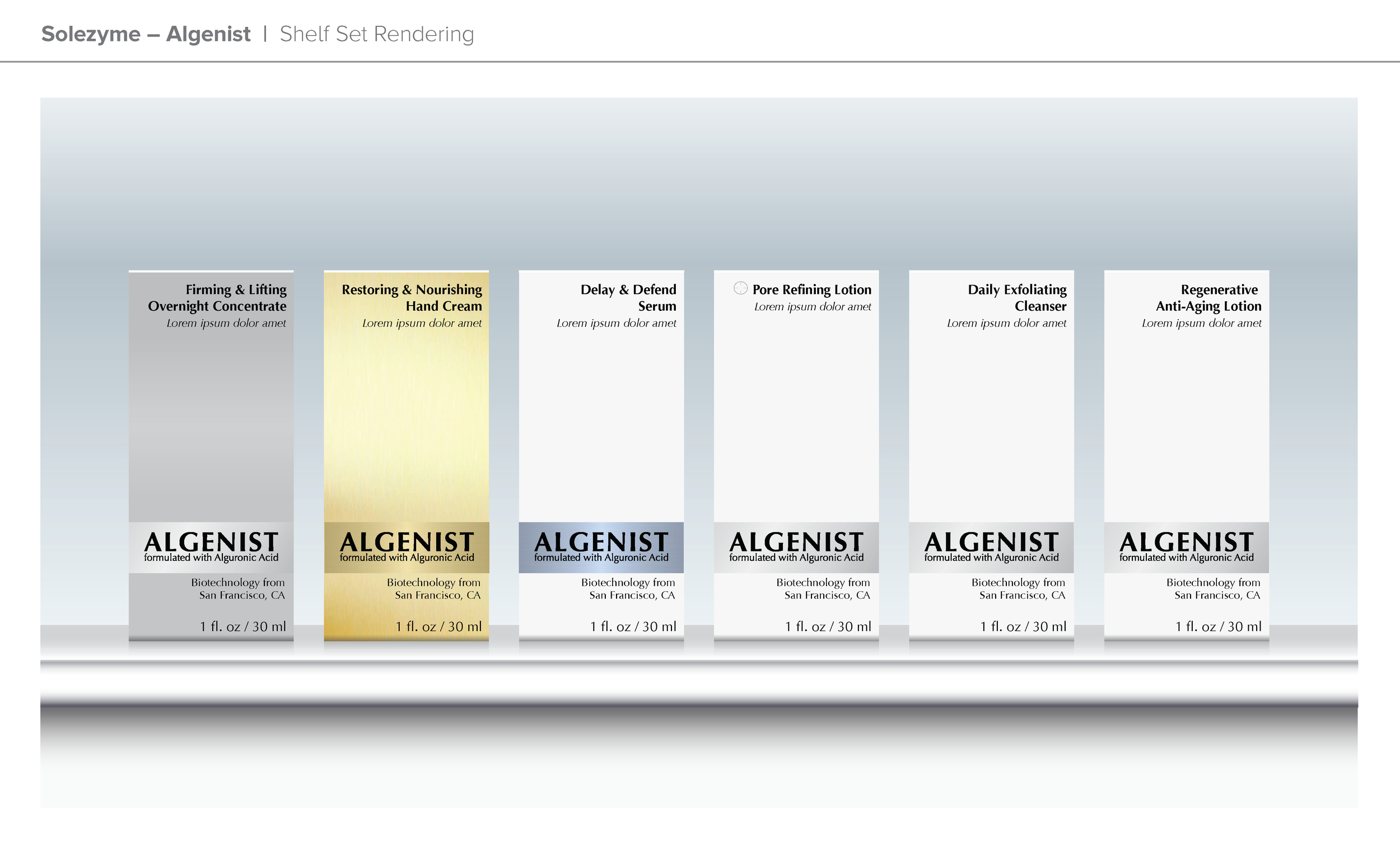Click '1 fl. oz / 30 ml' on Delay & Defend box
The width and height of the screenshot is (1400, 841).
coord(633,626)
